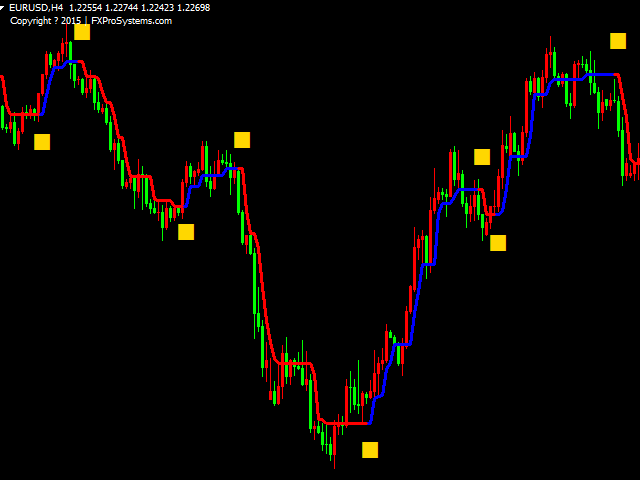Click the yellow square at far left edge
The height and width of the screenshot is (480, 640).
click(x=42, y=142)
